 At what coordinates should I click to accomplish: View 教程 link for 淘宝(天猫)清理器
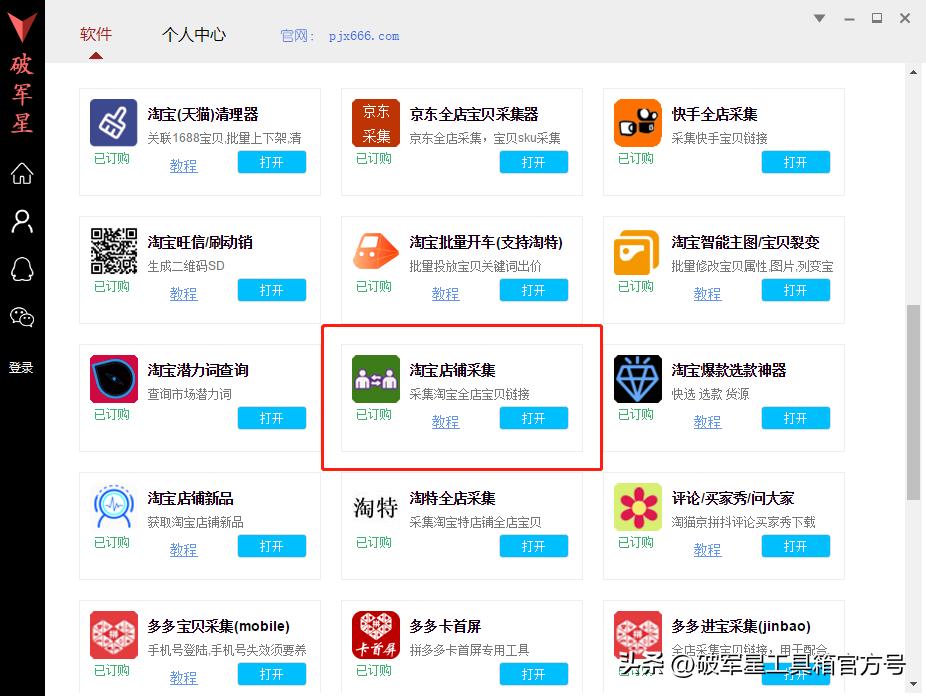coord(184,166)
